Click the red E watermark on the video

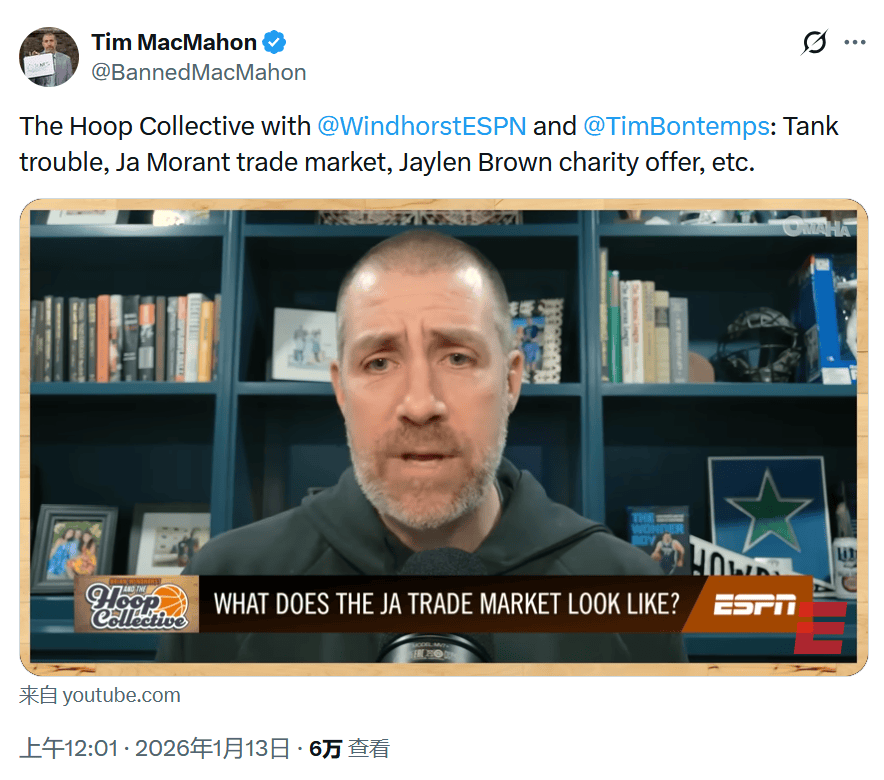820,628
